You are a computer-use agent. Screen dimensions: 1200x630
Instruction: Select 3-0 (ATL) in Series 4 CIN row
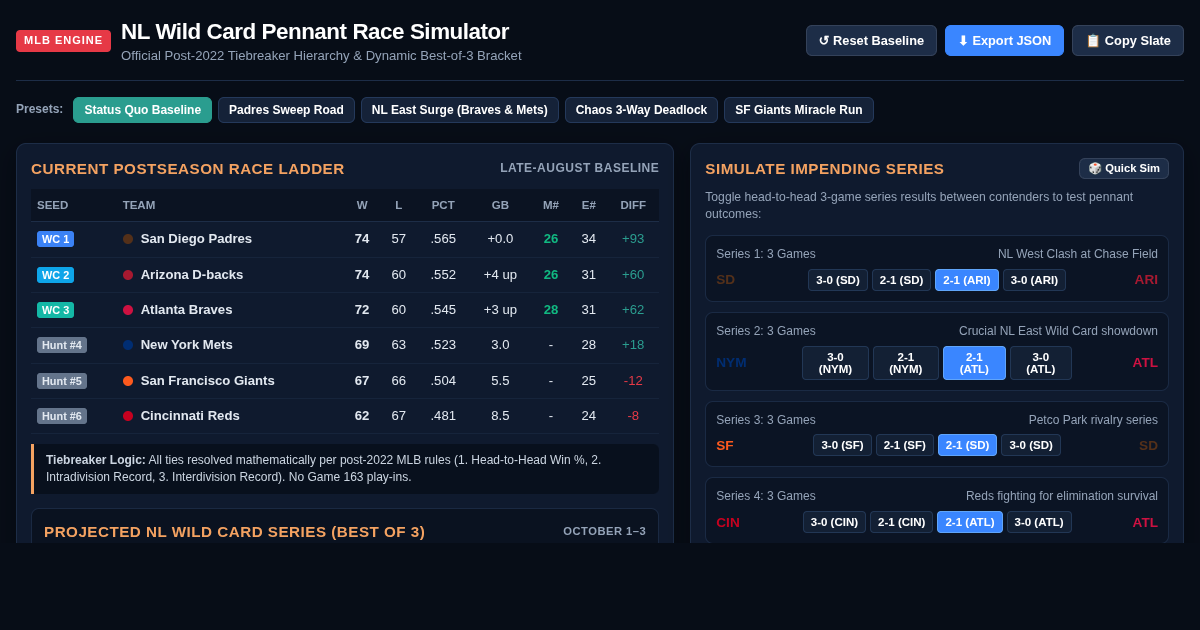pyautogui.click(x=1039, y=522)
